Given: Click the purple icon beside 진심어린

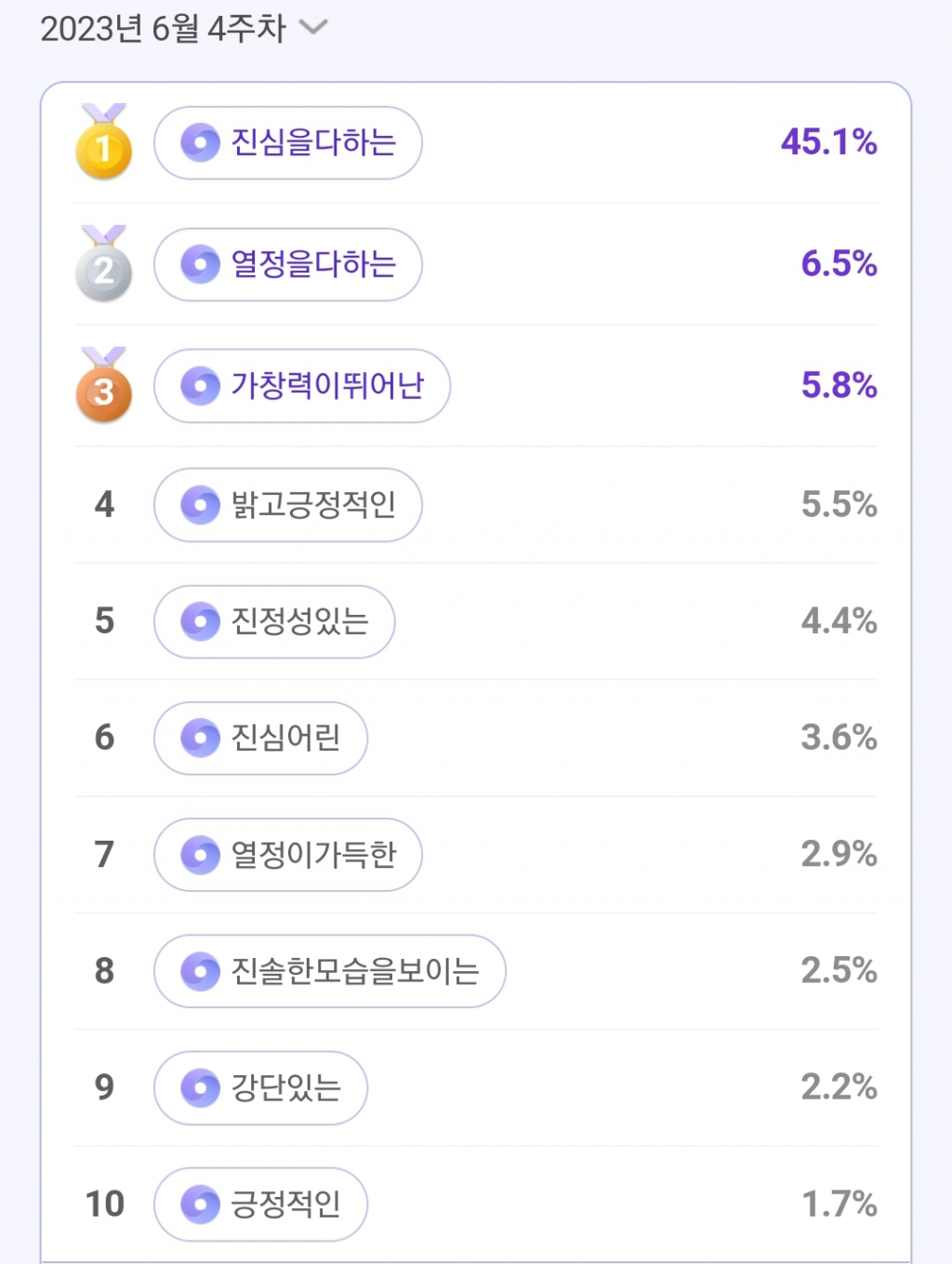Looking at the screenshot, I should (x=200, y=738).
